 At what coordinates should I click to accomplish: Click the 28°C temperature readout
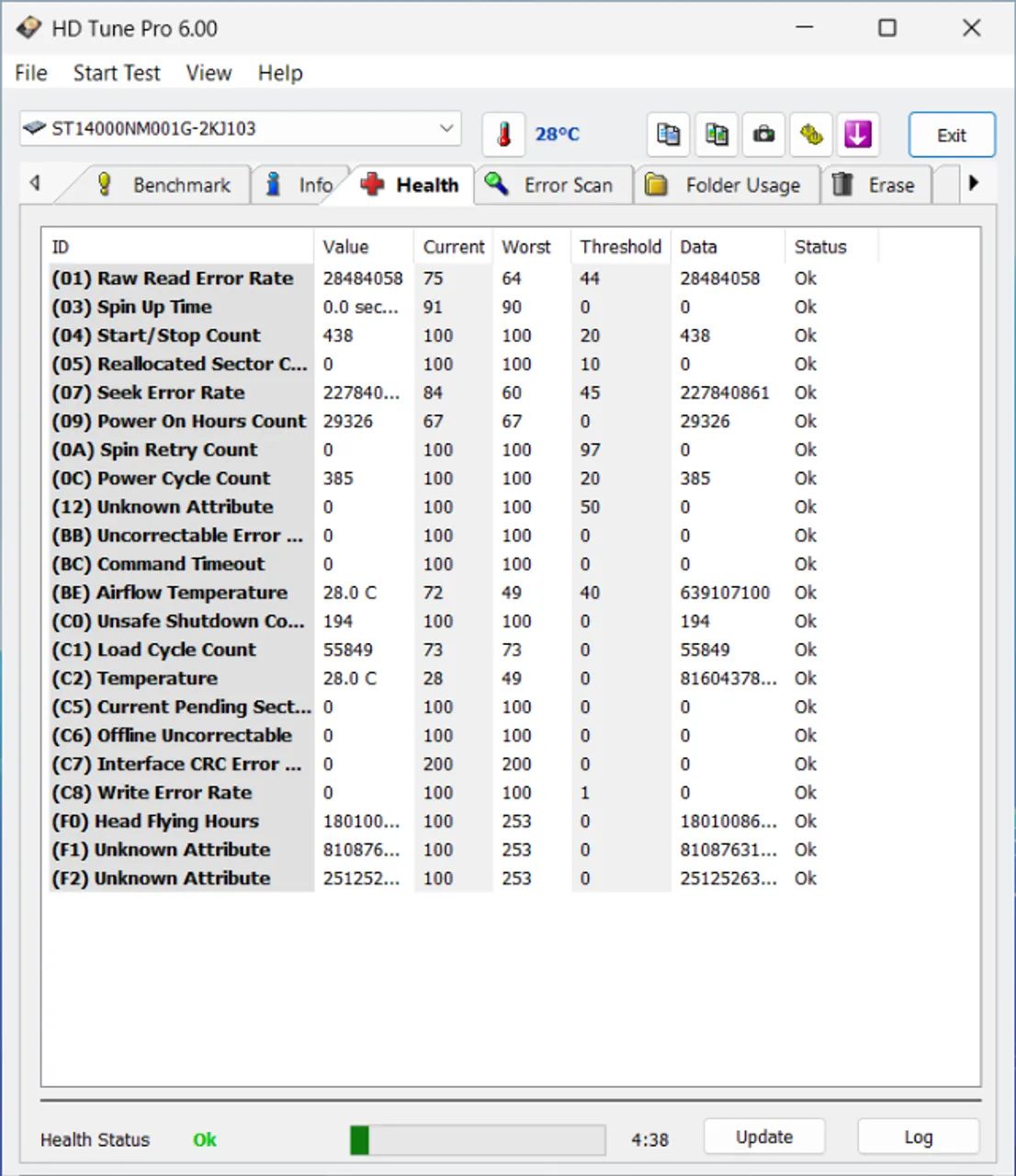pos(558,134)
